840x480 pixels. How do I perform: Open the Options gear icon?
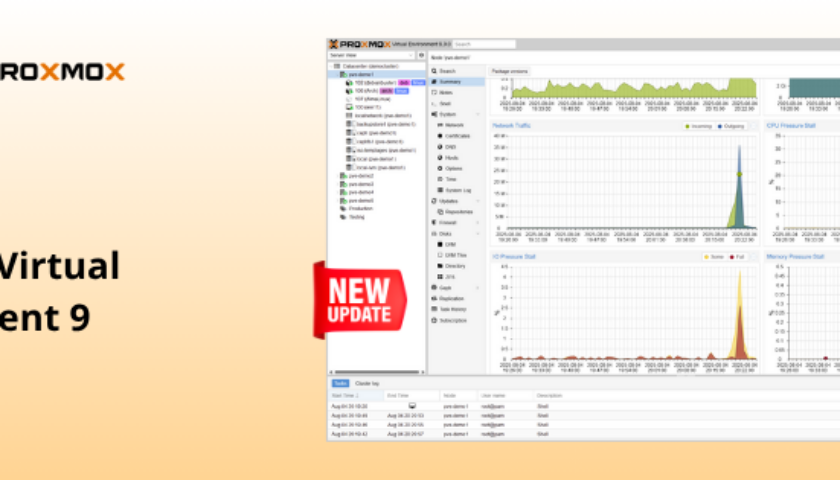tap(440, 168)
